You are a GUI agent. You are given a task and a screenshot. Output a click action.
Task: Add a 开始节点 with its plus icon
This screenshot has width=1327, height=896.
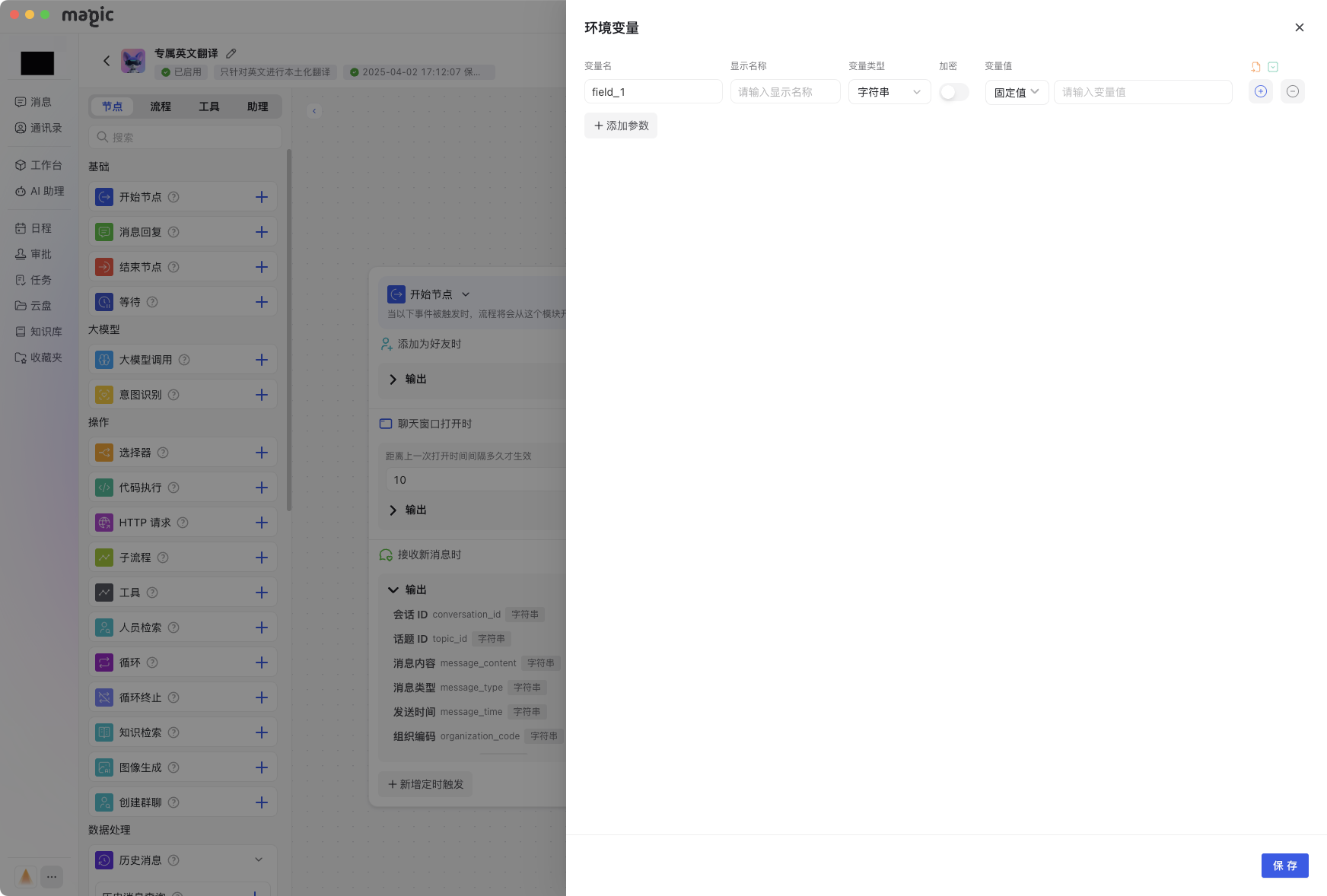[262, 197]
